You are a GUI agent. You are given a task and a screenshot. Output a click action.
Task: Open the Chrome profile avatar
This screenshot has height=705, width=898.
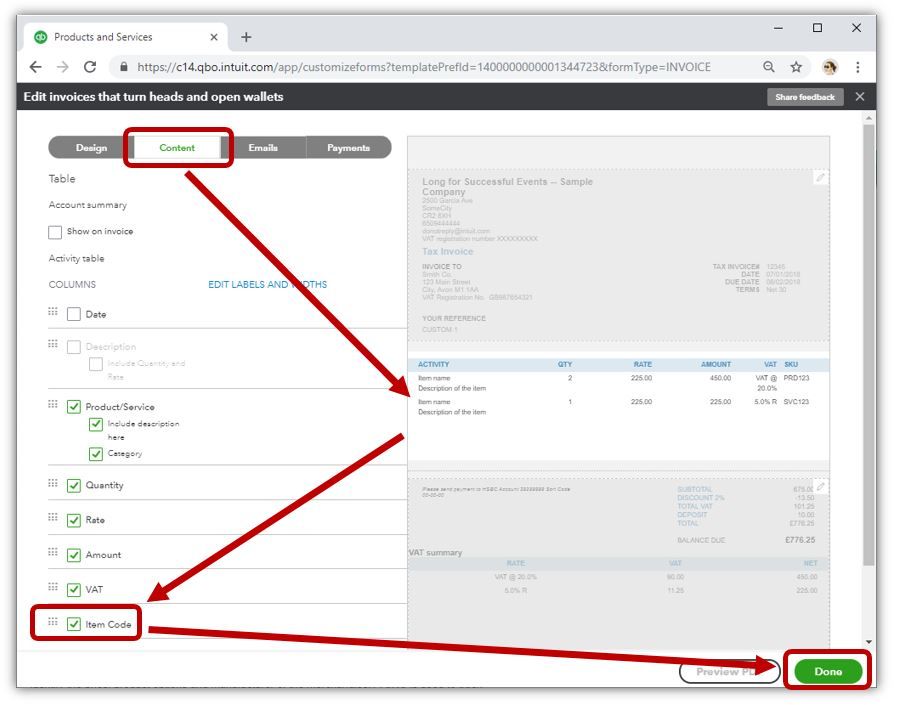[x=830, y=67]
